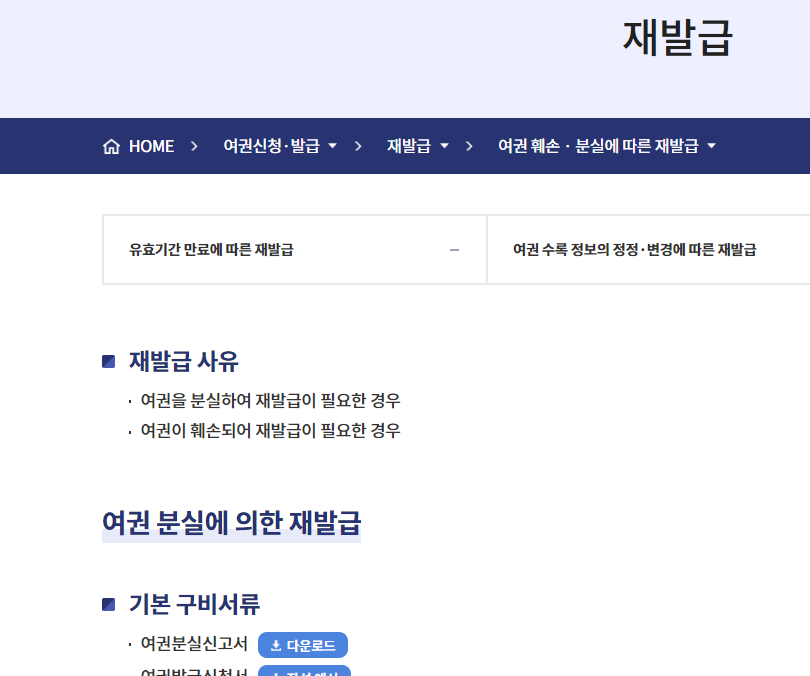Click the 여권 훼손·분실에 따른 재발급 breadcrumb item
This screenshot has width=810, height=676.
pos(597,145)
